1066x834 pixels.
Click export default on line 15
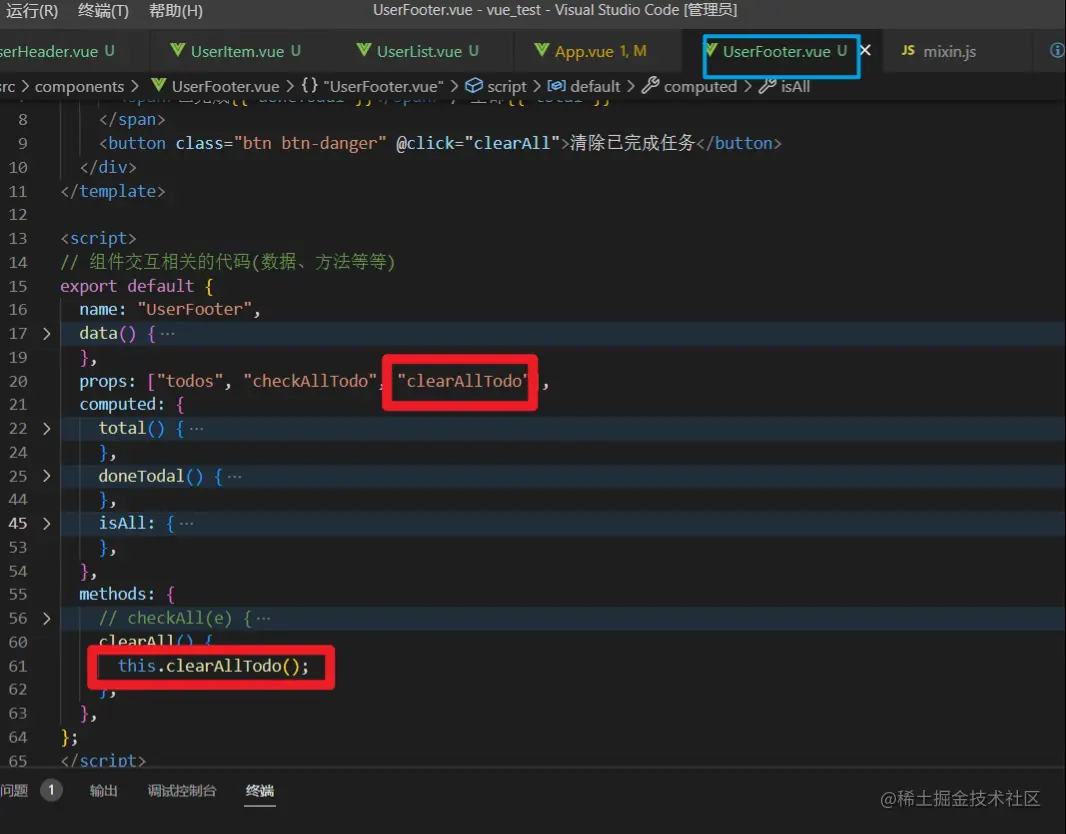click(127, 286)
